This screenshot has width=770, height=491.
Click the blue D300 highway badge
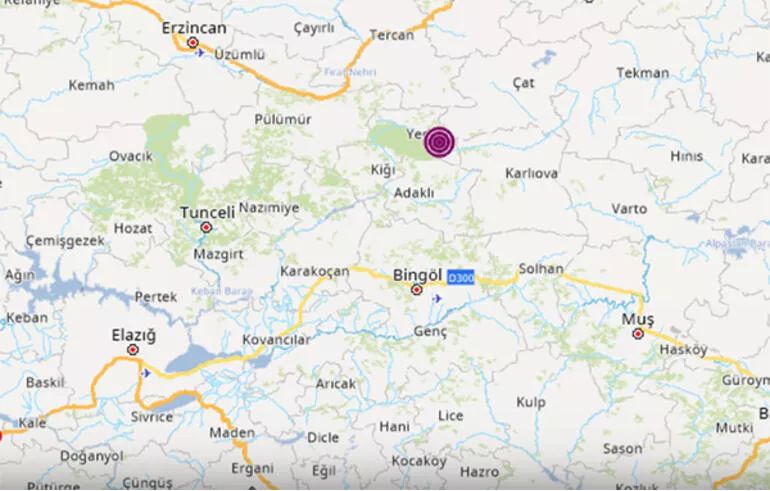(461, 278)
